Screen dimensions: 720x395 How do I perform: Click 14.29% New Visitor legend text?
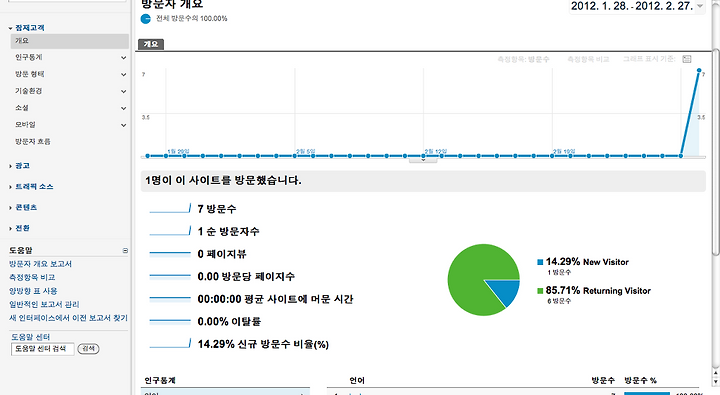point(587,262)
